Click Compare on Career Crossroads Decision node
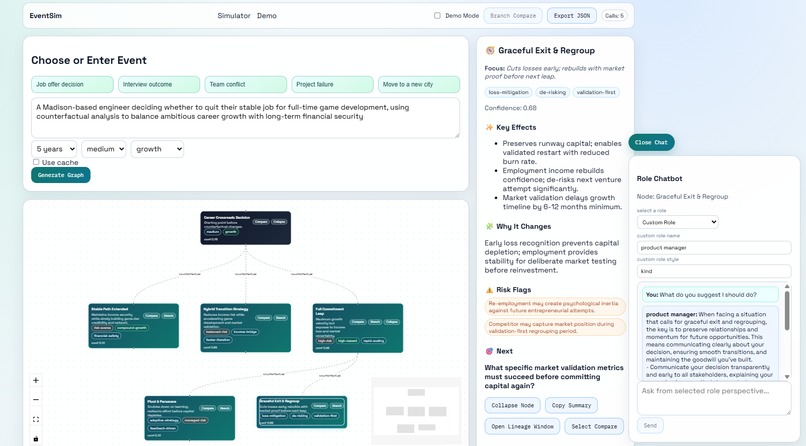Viewport: 806px width, 446px height. (261, 221)
